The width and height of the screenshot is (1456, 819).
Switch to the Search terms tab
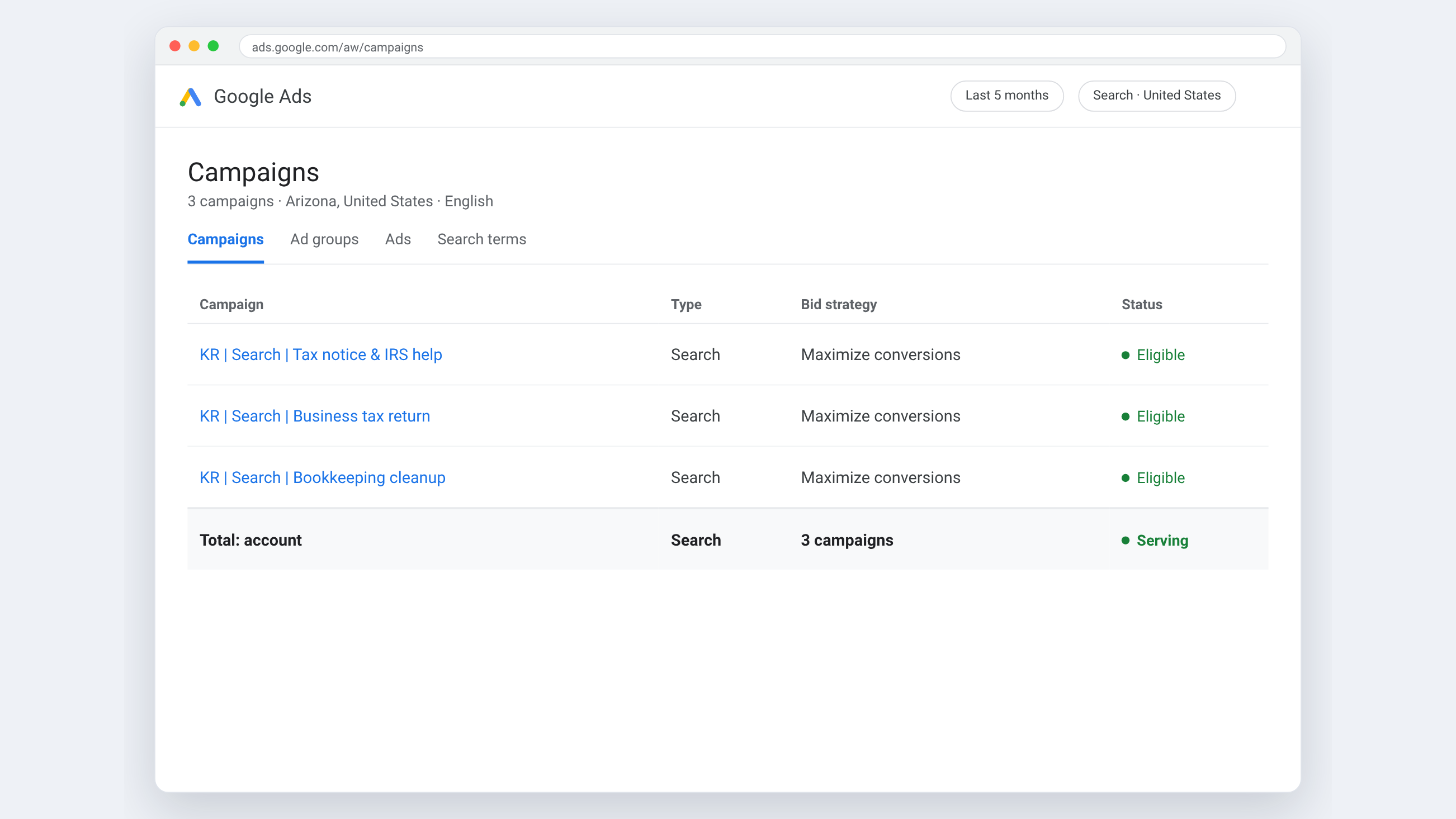[481, 239]
